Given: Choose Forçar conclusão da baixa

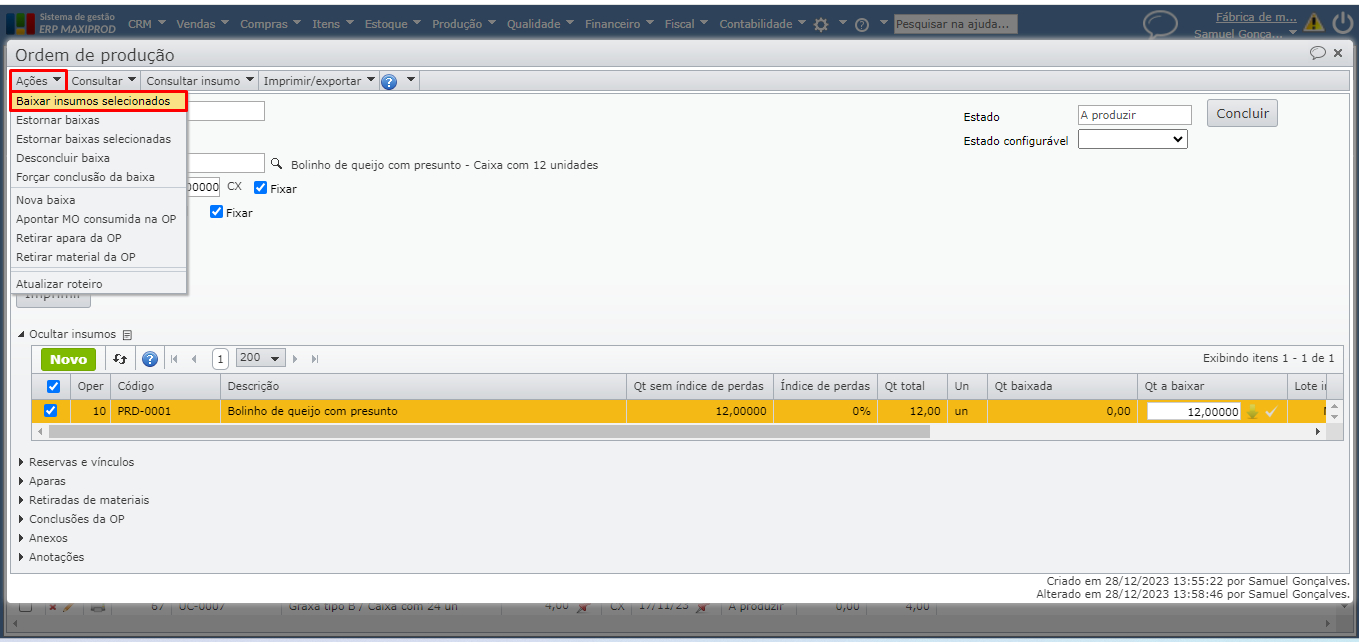Looking at the screenshot, I should click(x=98, y=177).
